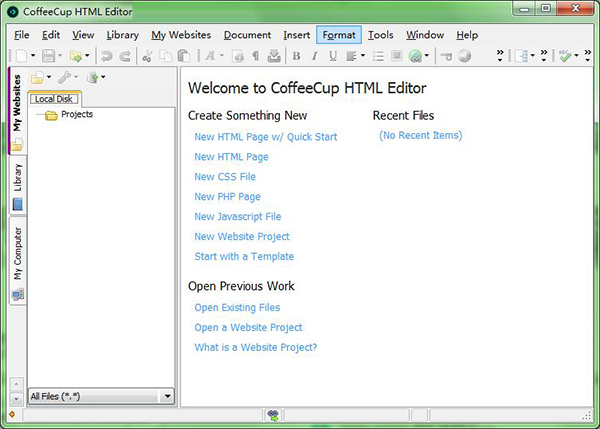
Task: Expand the New document dropdown arrow
Action: [35, 56]
